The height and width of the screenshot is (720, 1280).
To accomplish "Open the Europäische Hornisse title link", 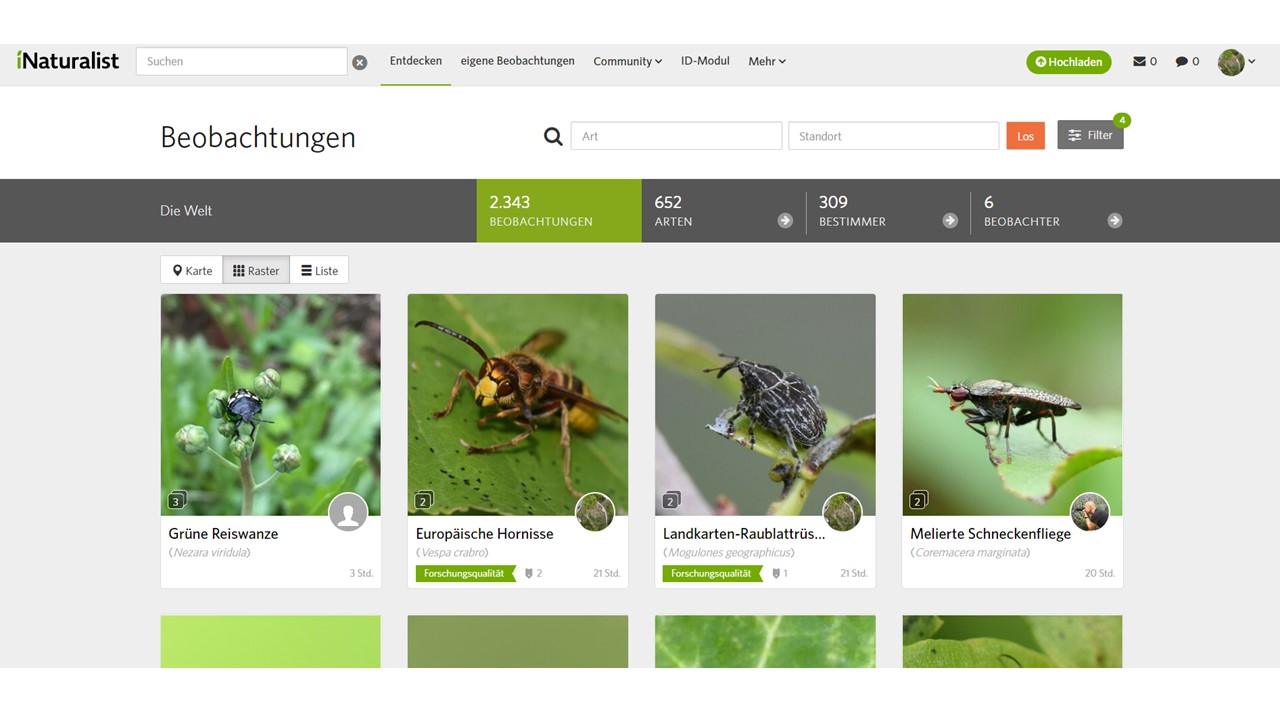I will [x=485, y=534].
